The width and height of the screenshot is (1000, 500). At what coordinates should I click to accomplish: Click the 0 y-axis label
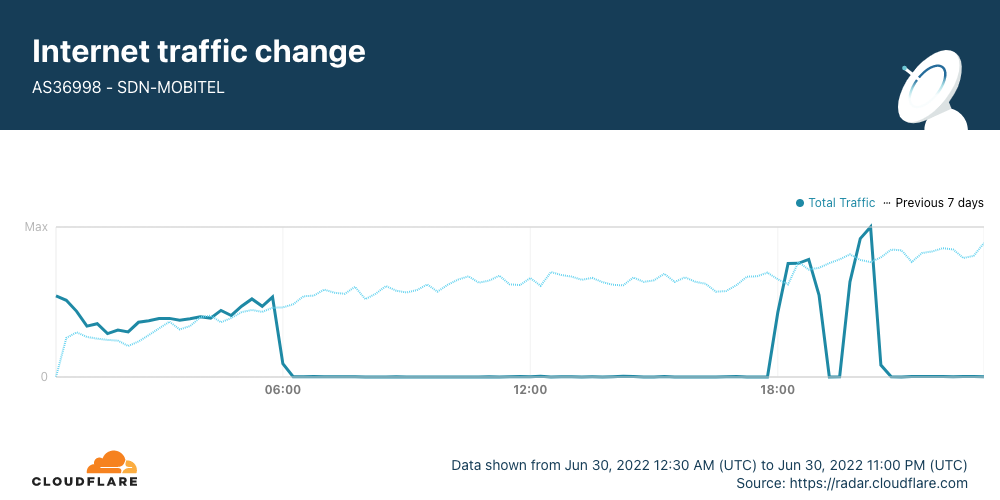(44, 377)
